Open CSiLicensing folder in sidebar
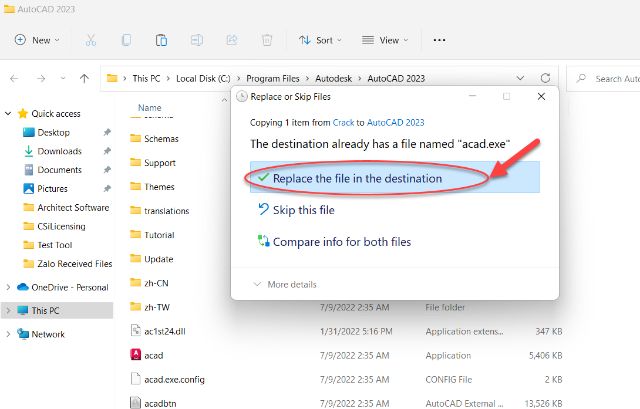 pyautogui.click(x=61, y=226)
